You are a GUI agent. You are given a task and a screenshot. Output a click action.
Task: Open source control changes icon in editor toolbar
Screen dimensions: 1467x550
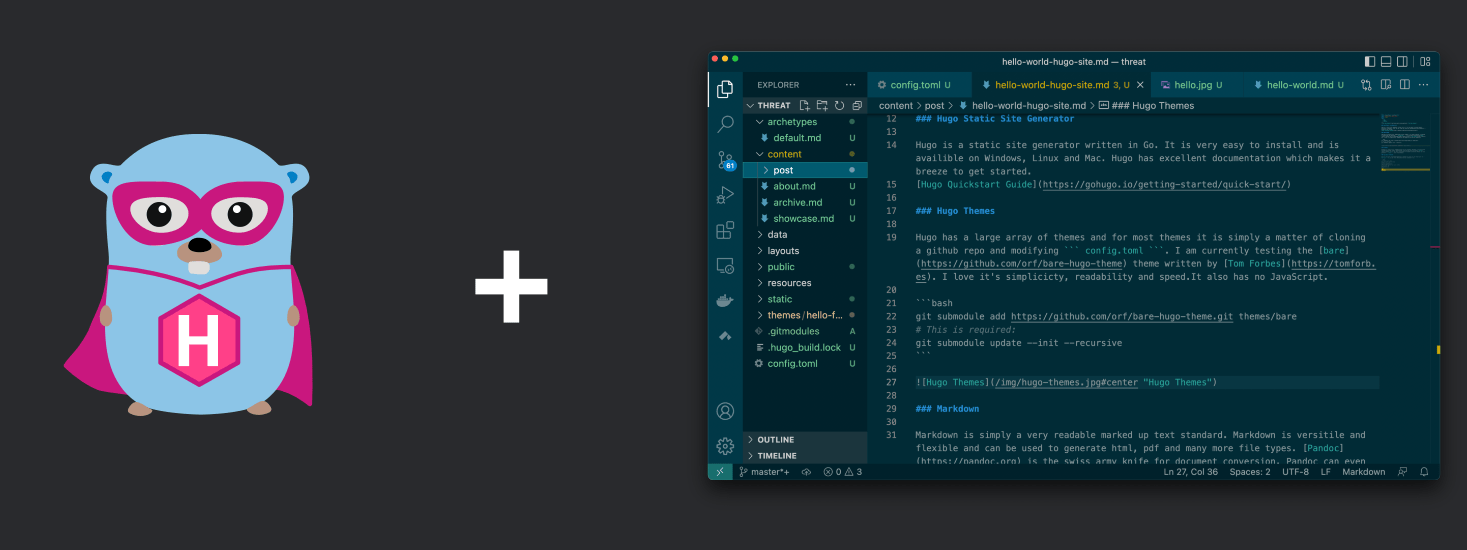1366,85
